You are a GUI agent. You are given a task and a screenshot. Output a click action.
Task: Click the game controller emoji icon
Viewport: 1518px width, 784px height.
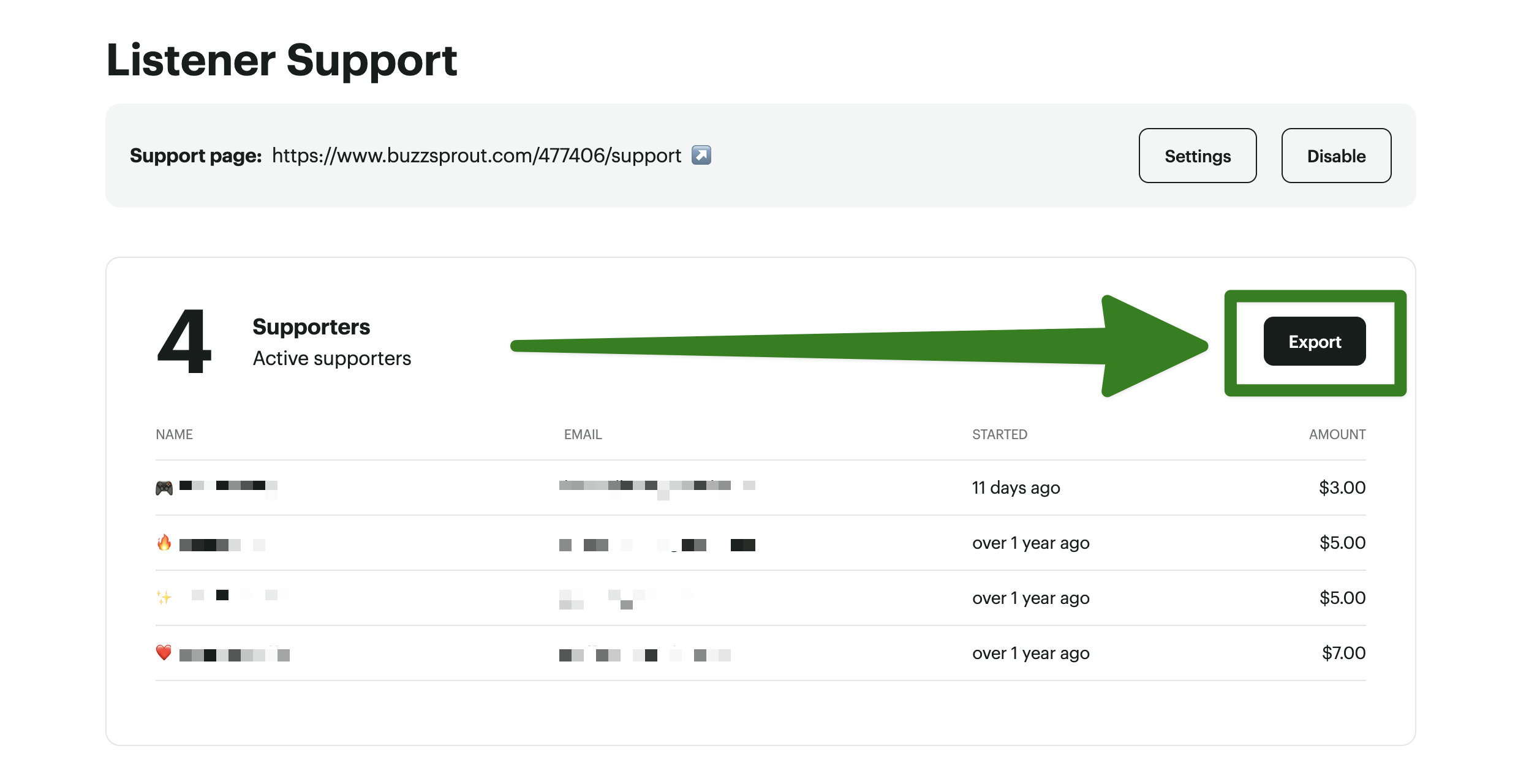point(164,488)
